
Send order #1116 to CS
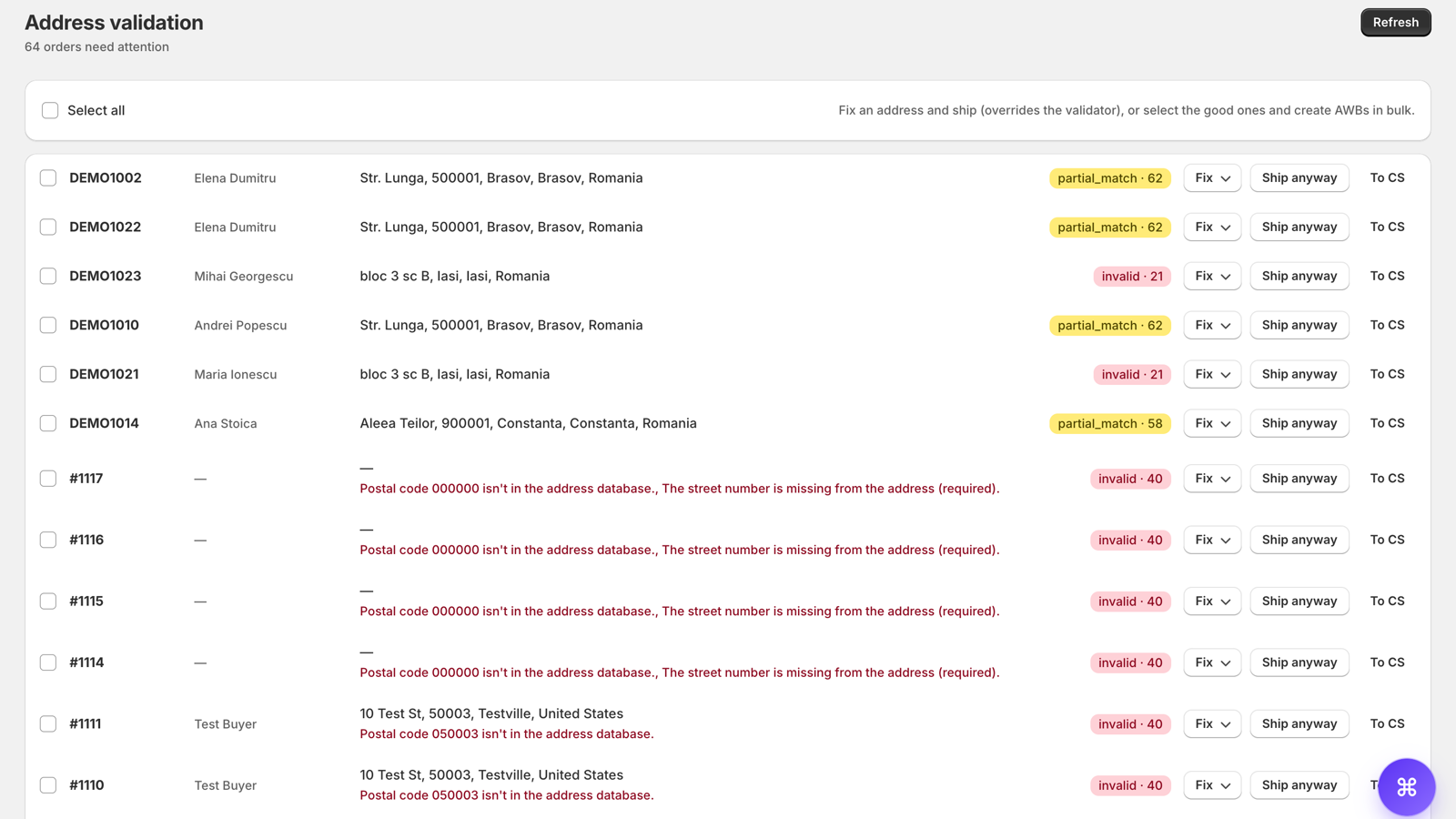tap(1387, 541)
